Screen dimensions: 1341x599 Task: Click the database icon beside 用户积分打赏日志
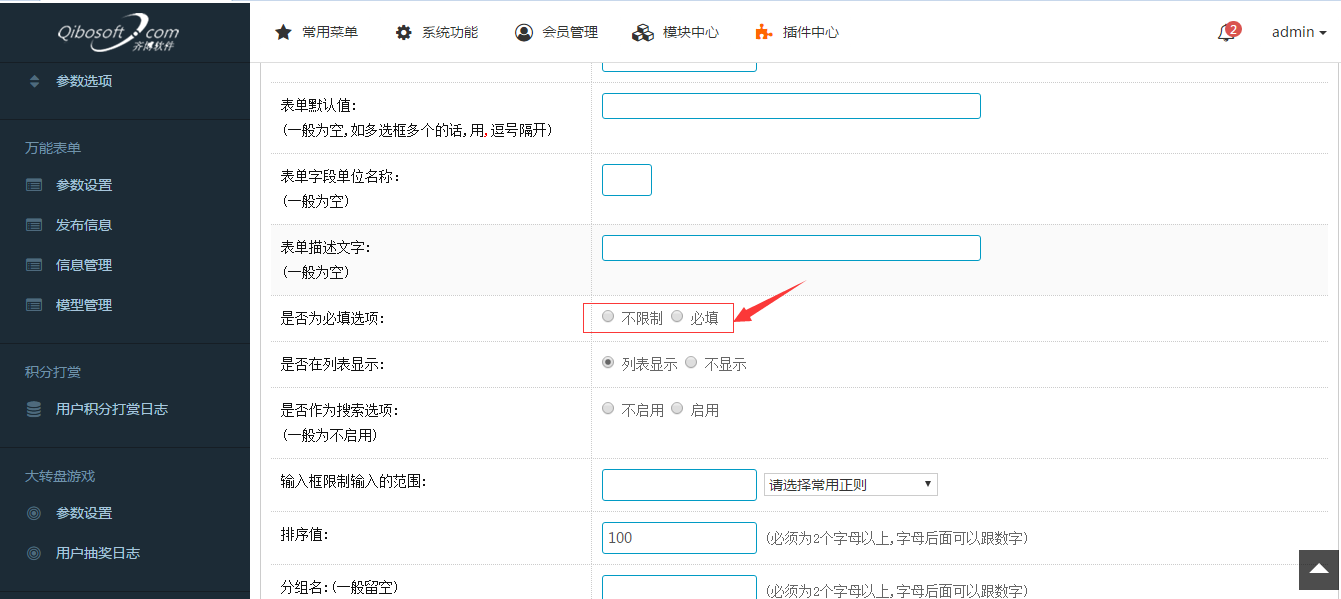[x=34, y=409]
